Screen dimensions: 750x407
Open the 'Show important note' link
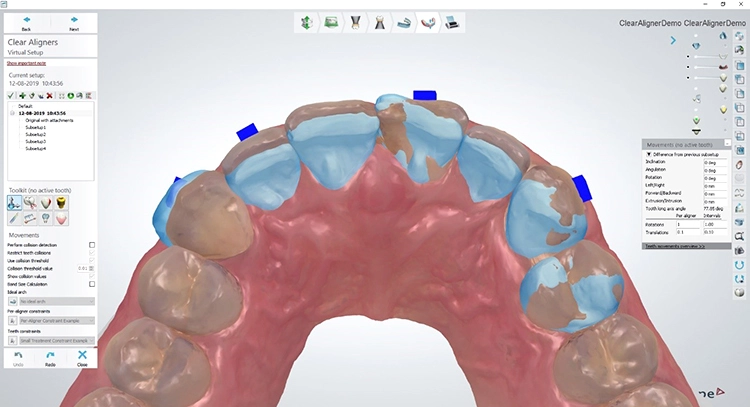pyautogui.click(x=26, y=63)
